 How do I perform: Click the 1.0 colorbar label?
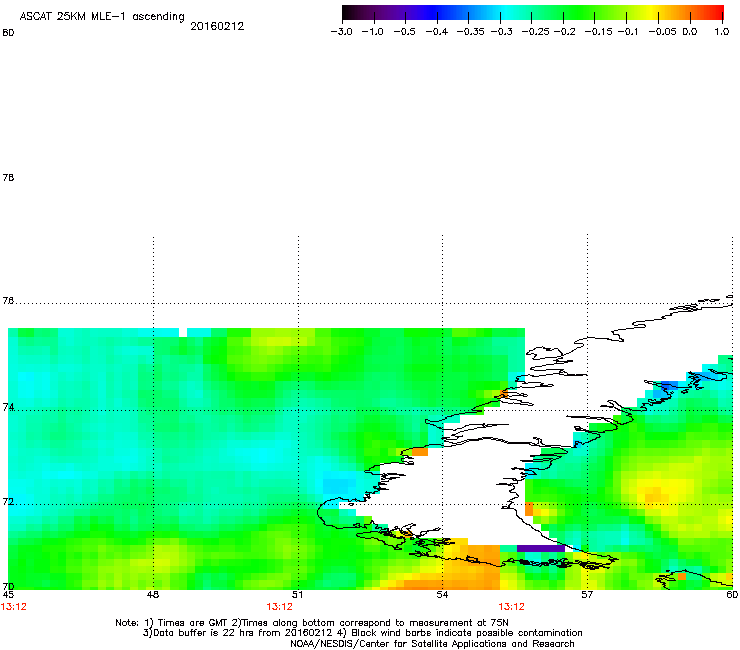[722, 32]
